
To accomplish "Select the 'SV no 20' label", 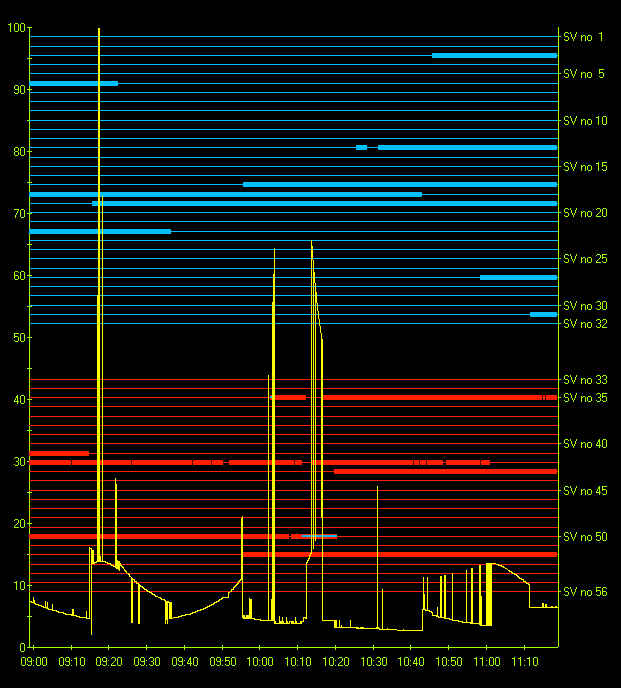I will (x=585, y=213).
